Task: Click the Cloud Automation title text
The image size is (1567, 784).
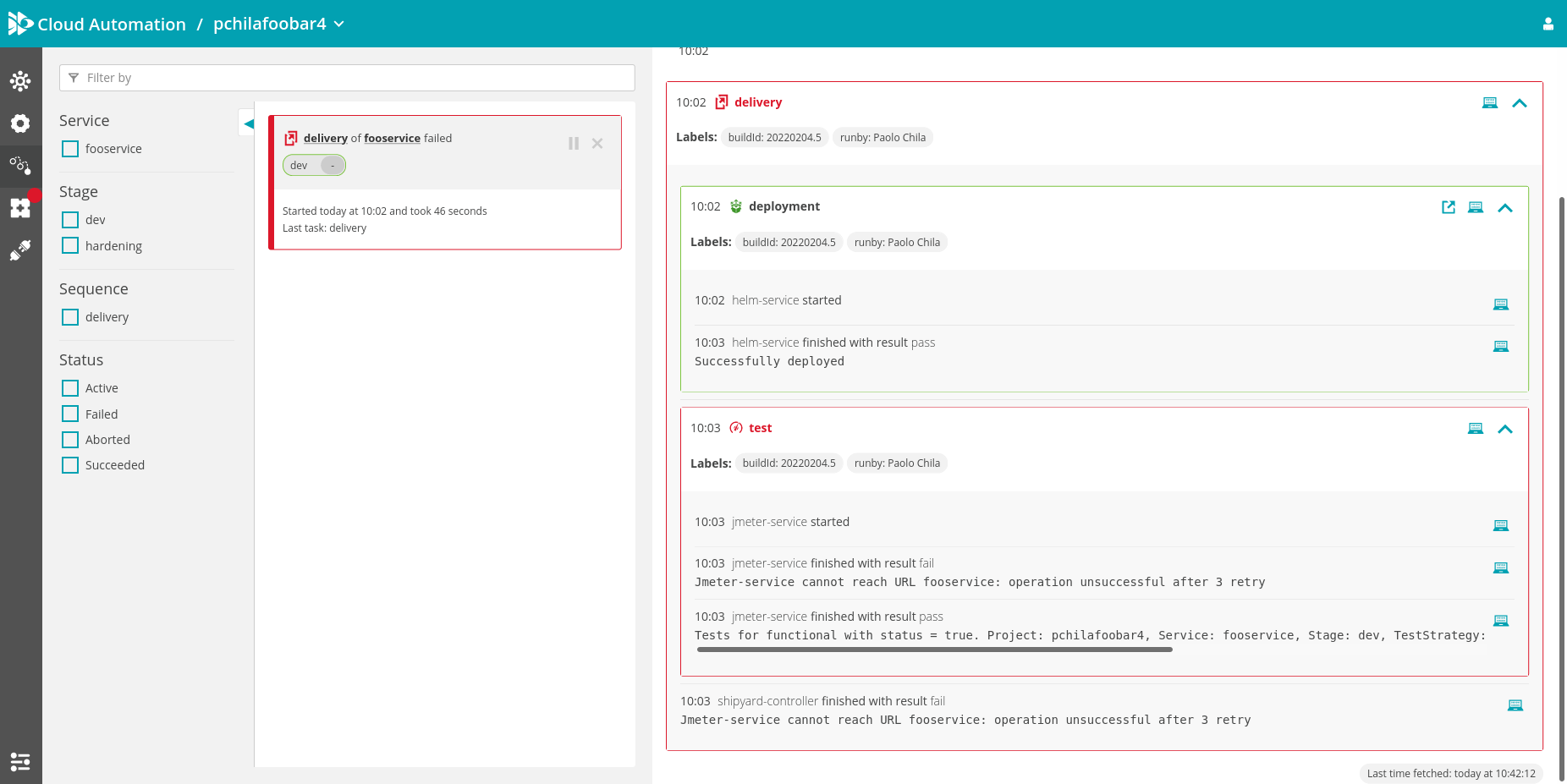Action: pos(112,25)
